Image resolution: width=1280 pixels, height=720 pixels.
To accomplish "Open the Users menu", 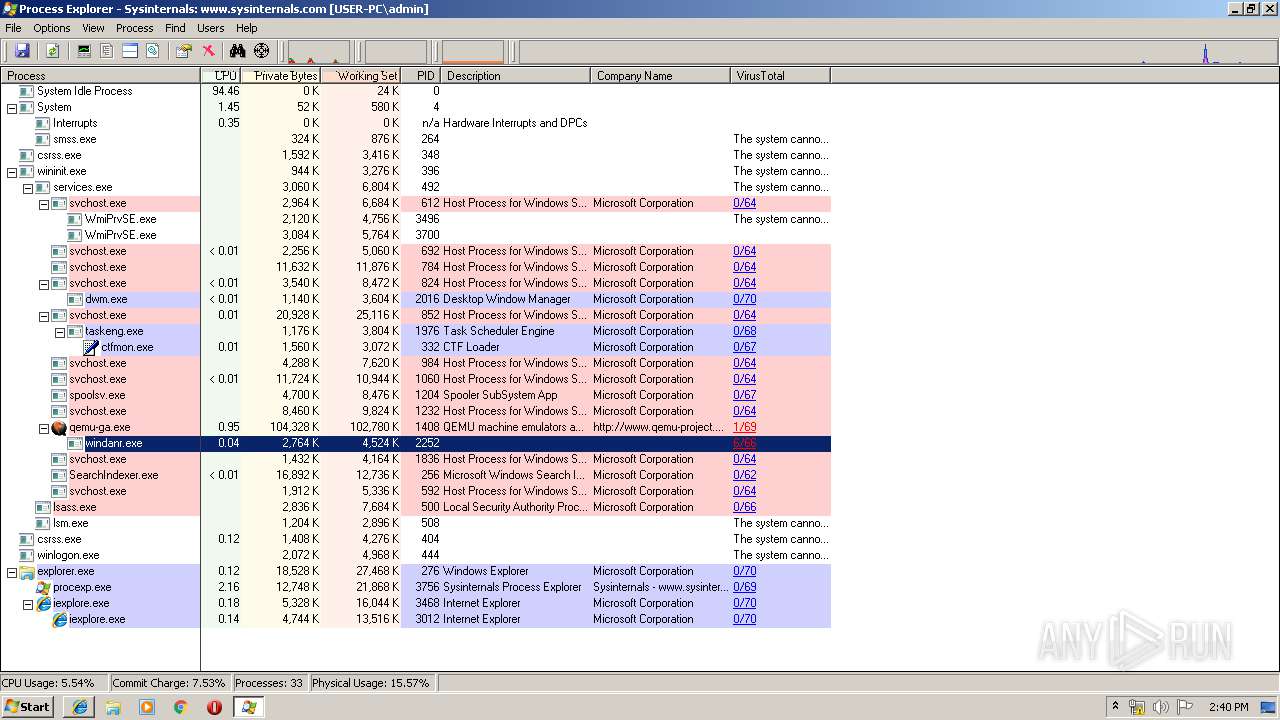I will point(211,28).
